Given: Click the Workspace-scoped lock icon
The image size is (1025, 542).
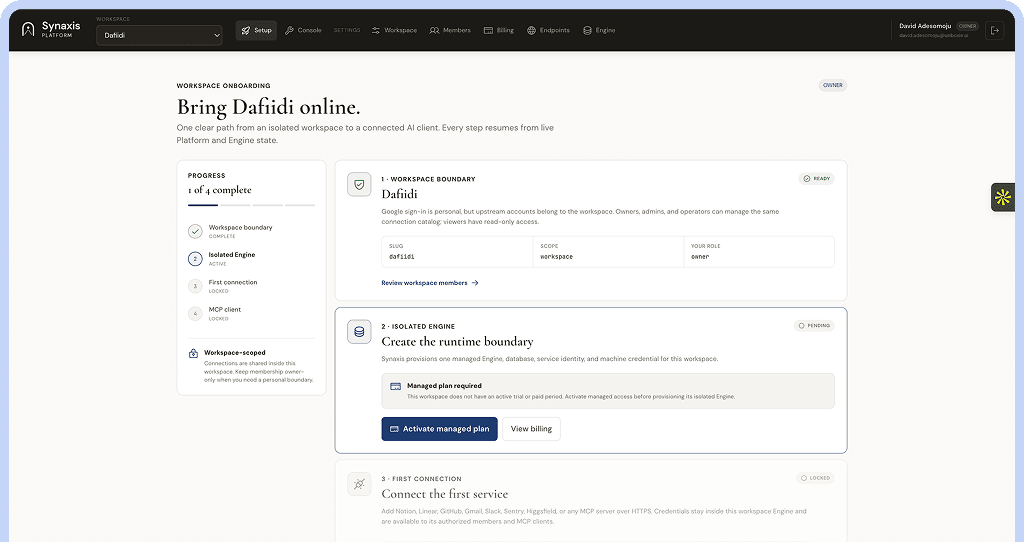Looking at the screenshot, I should click(x=193, y=353).
